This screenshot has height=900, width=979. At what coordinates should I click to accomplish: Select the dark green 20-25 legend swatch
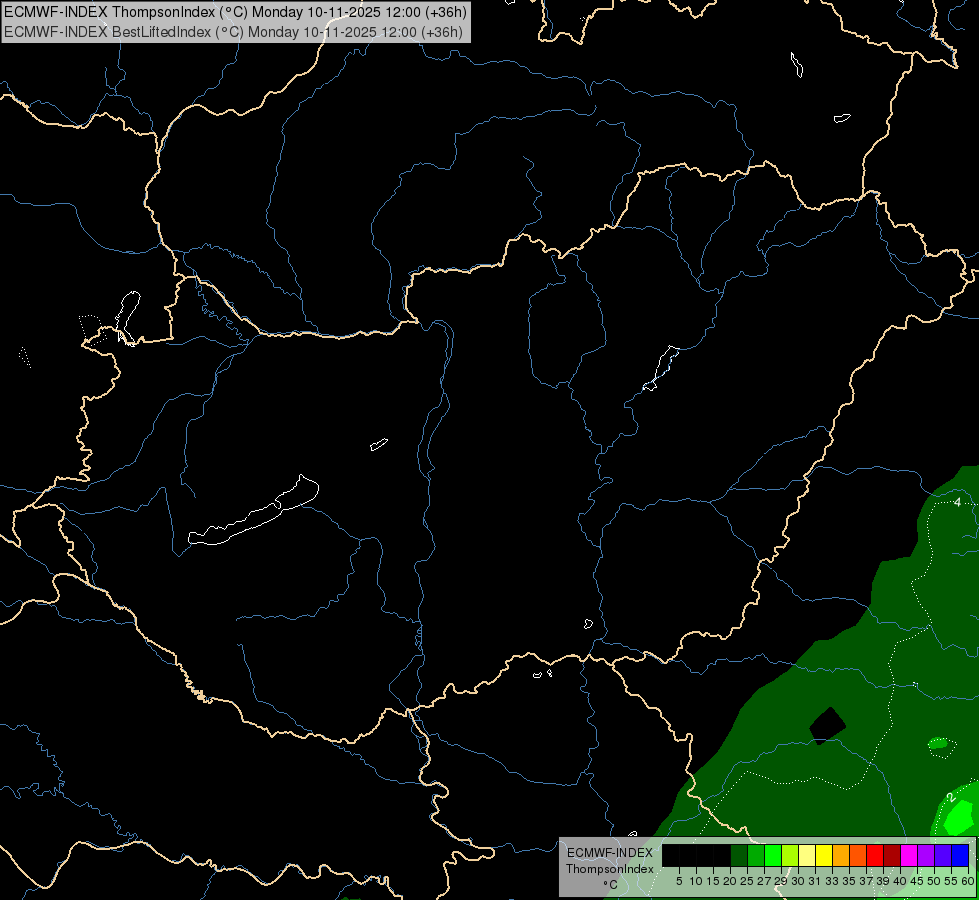coord(739,855)
